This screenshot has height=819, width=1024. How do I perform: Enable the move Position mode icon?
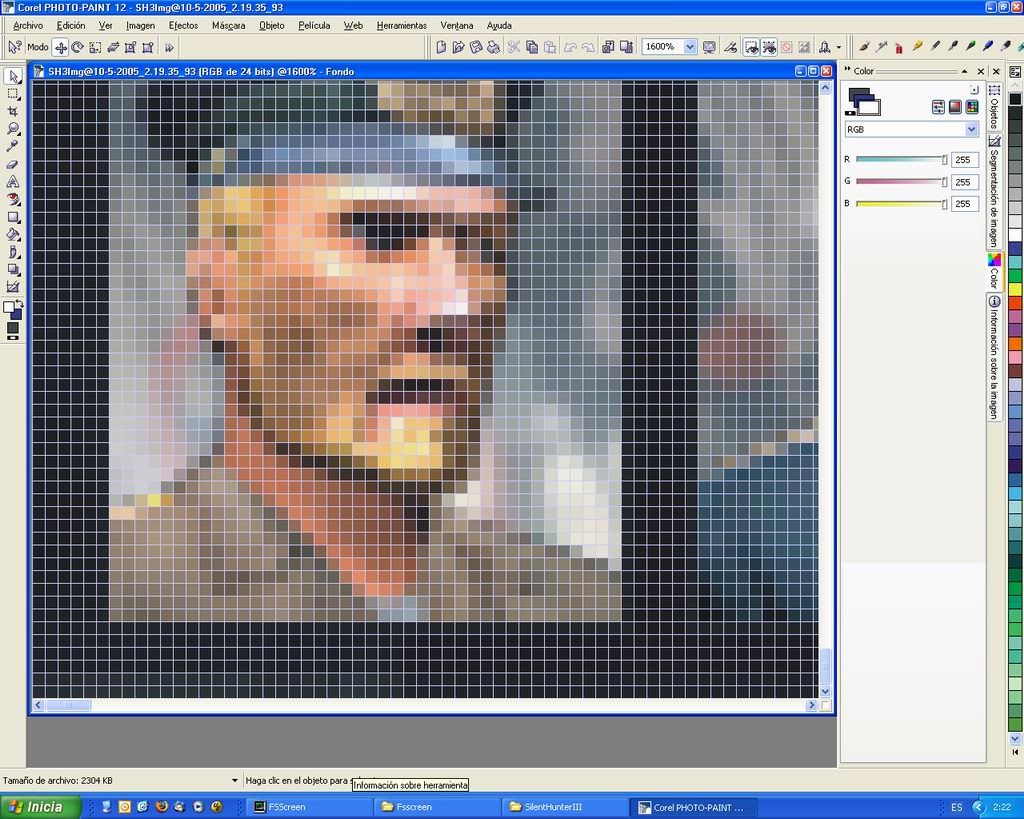[x=61, y=47]
